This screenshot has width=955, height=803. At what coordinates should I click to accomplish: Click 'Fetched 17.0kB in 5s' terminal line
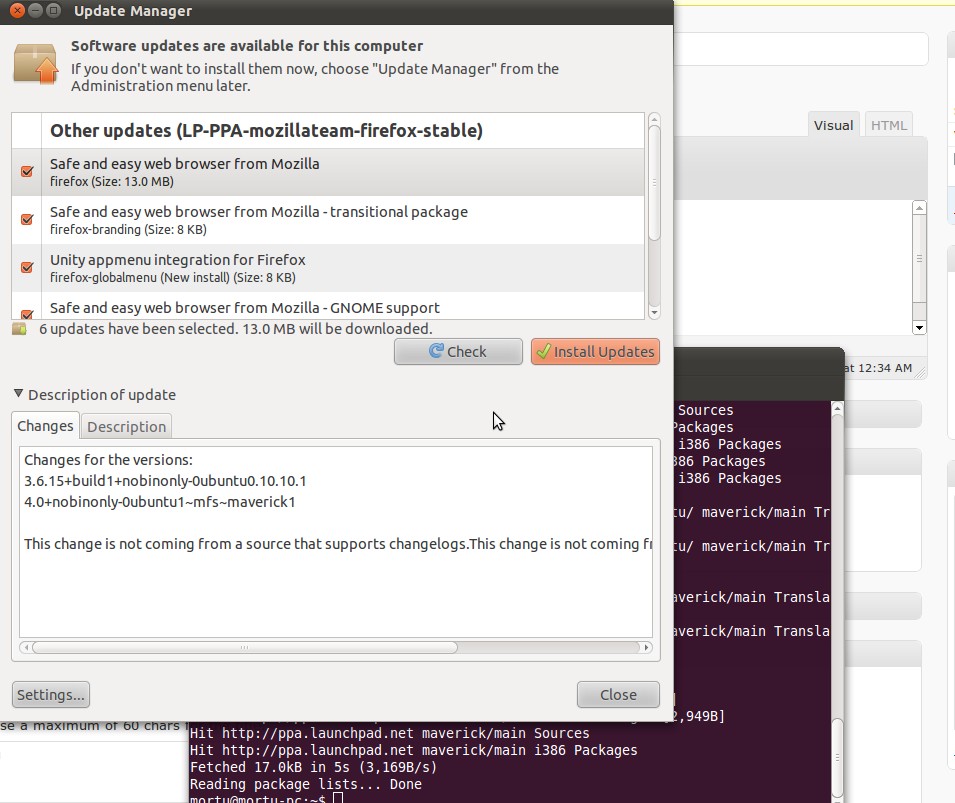313,767
